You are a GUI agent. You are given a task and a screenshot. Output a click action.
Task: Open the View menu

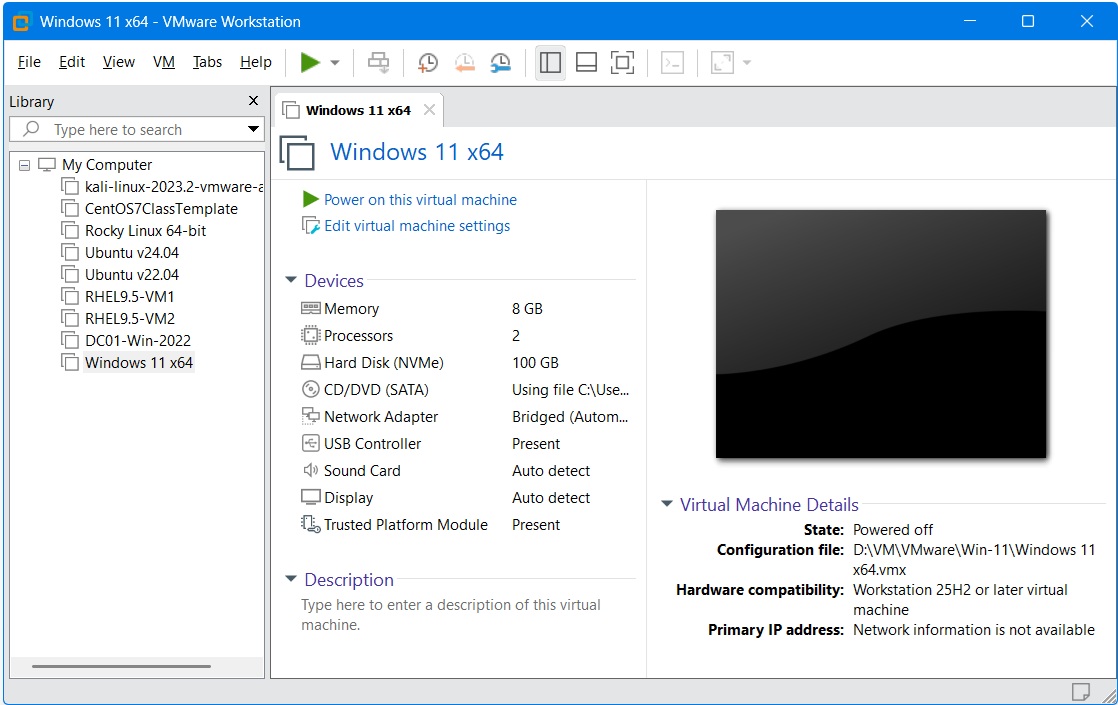pos(118,62)
